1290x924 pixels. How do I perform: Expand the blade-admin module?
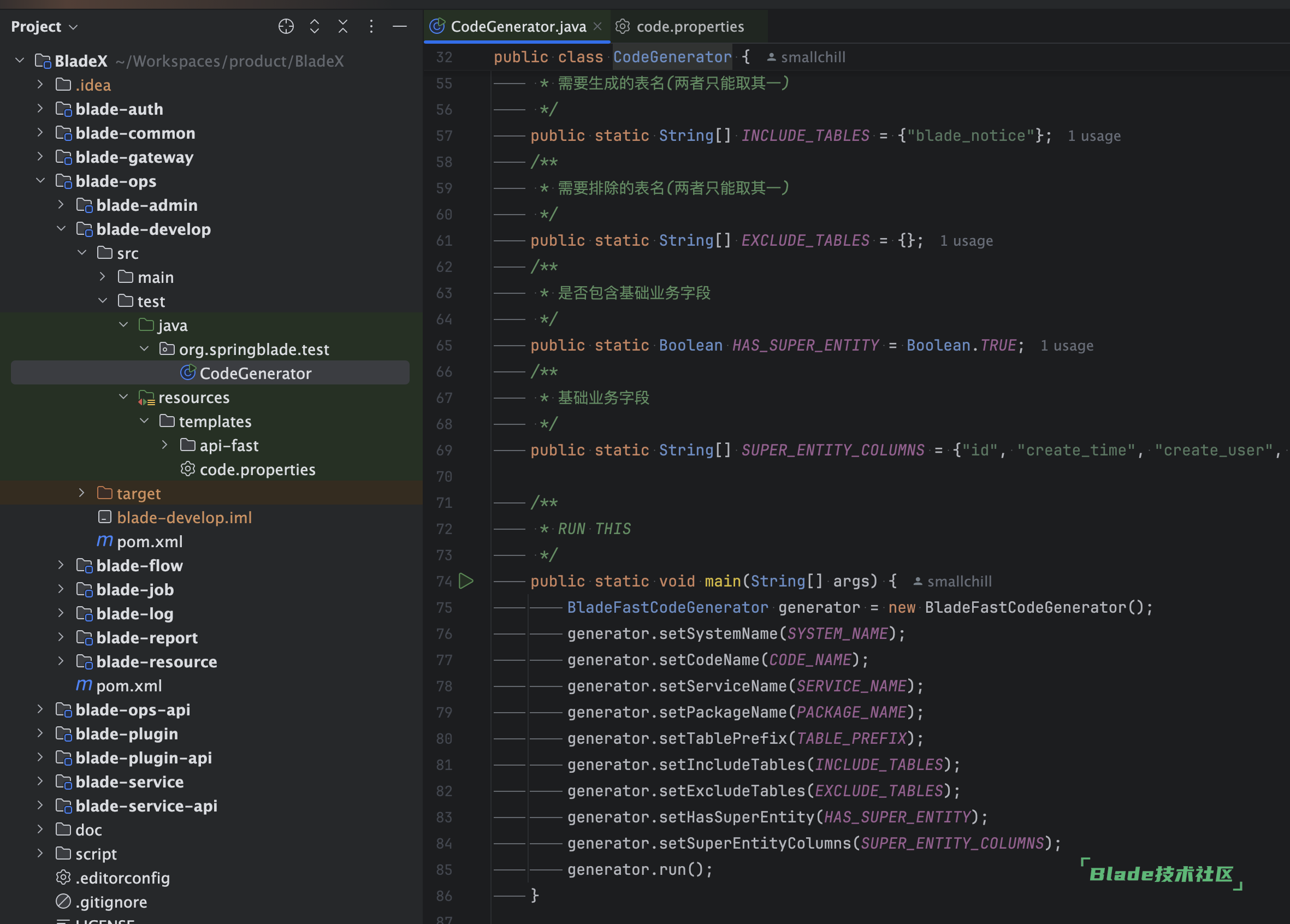click(61, 205)
